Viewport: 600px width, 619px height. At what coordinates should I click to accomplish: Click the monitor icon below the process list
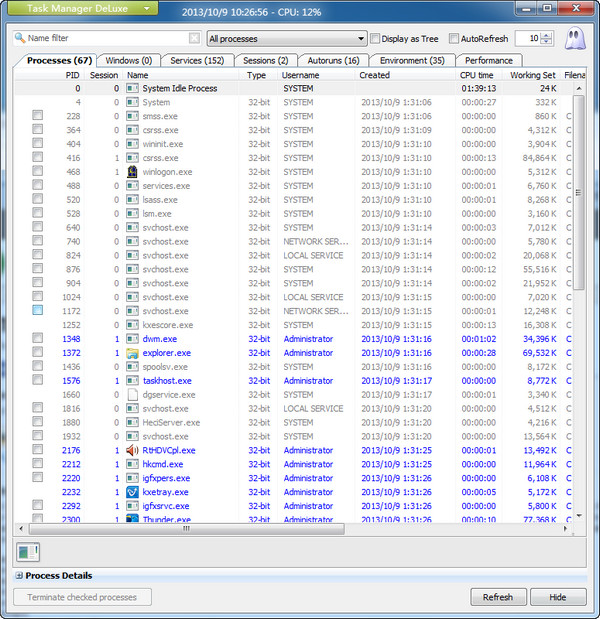(x=28, y=551)
